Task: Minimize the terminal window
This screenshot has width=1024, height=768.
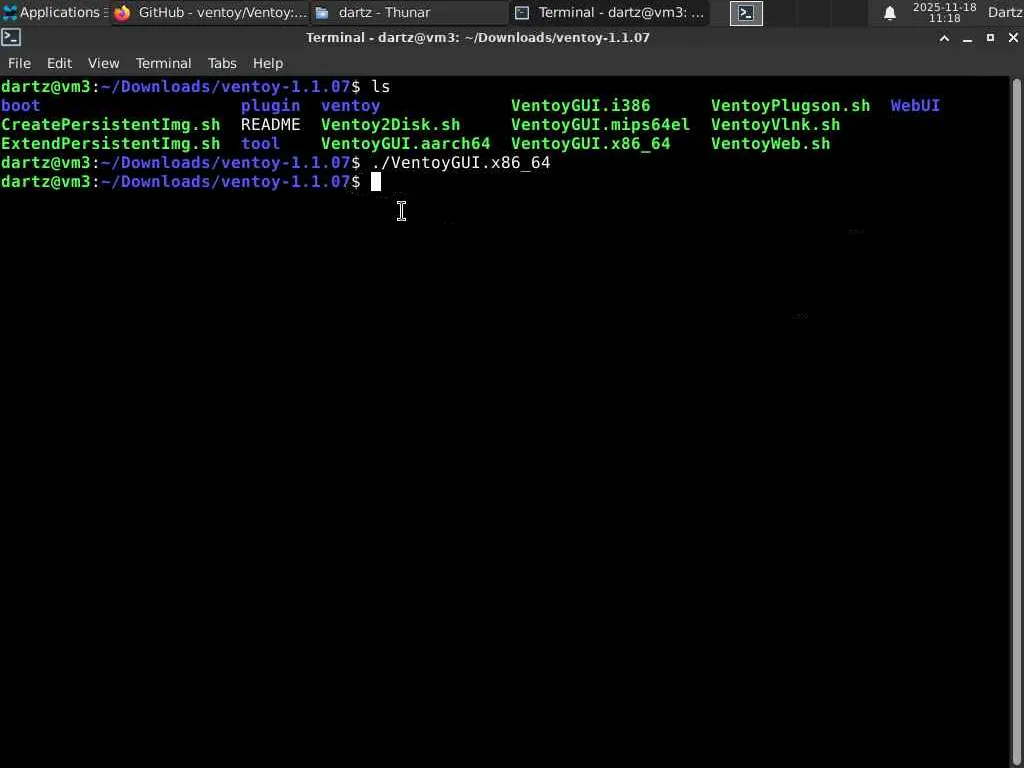Action: pyautogui.click(x=967, y=39)
